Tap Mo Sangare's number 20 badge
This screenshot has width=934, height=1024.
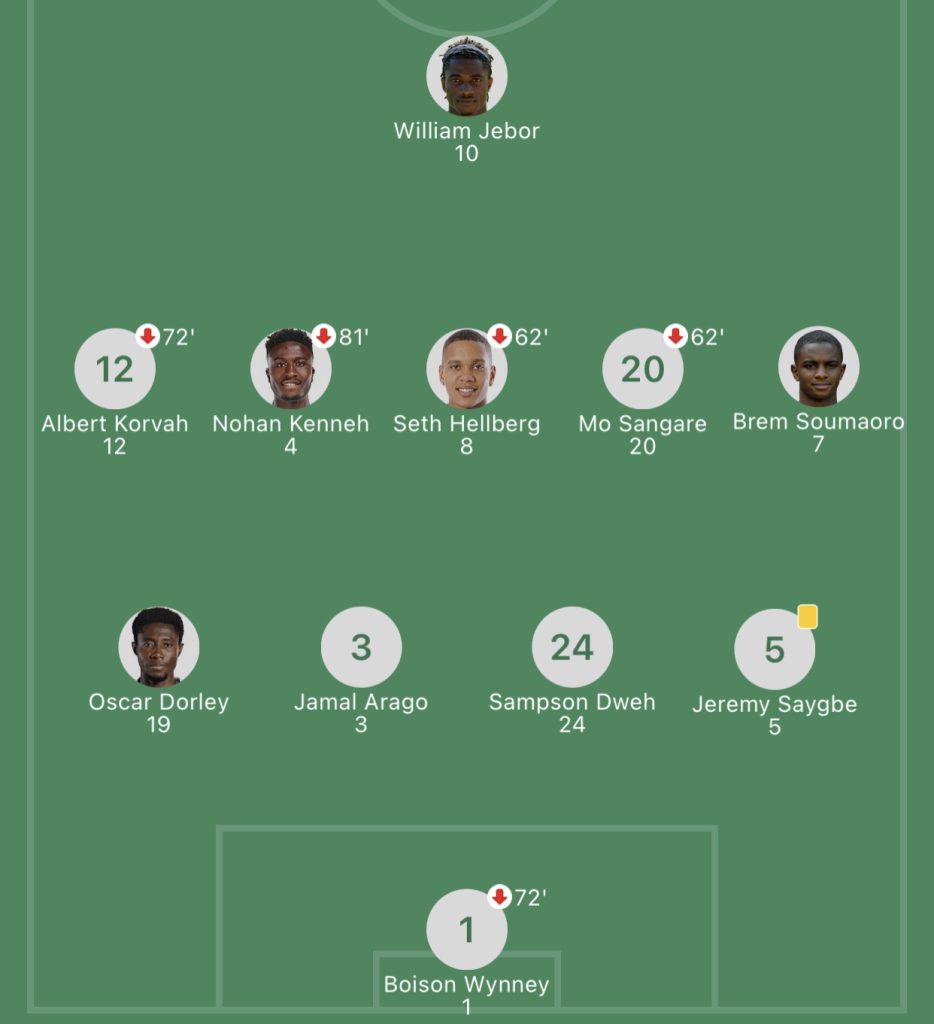pyautogui.click(x=643, y=368)
